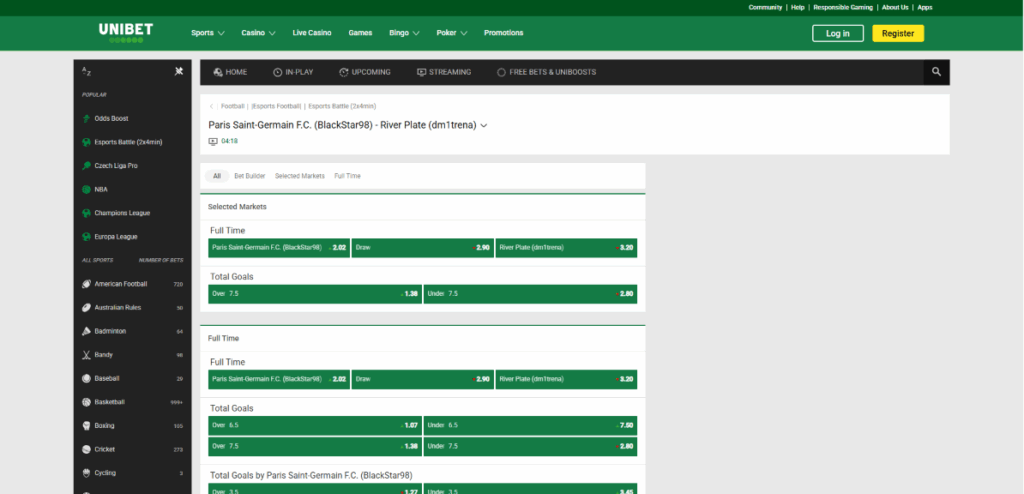Open the Casino dropdown menu
Viewport: 1024px width, 494px height.
coord(258,33)
